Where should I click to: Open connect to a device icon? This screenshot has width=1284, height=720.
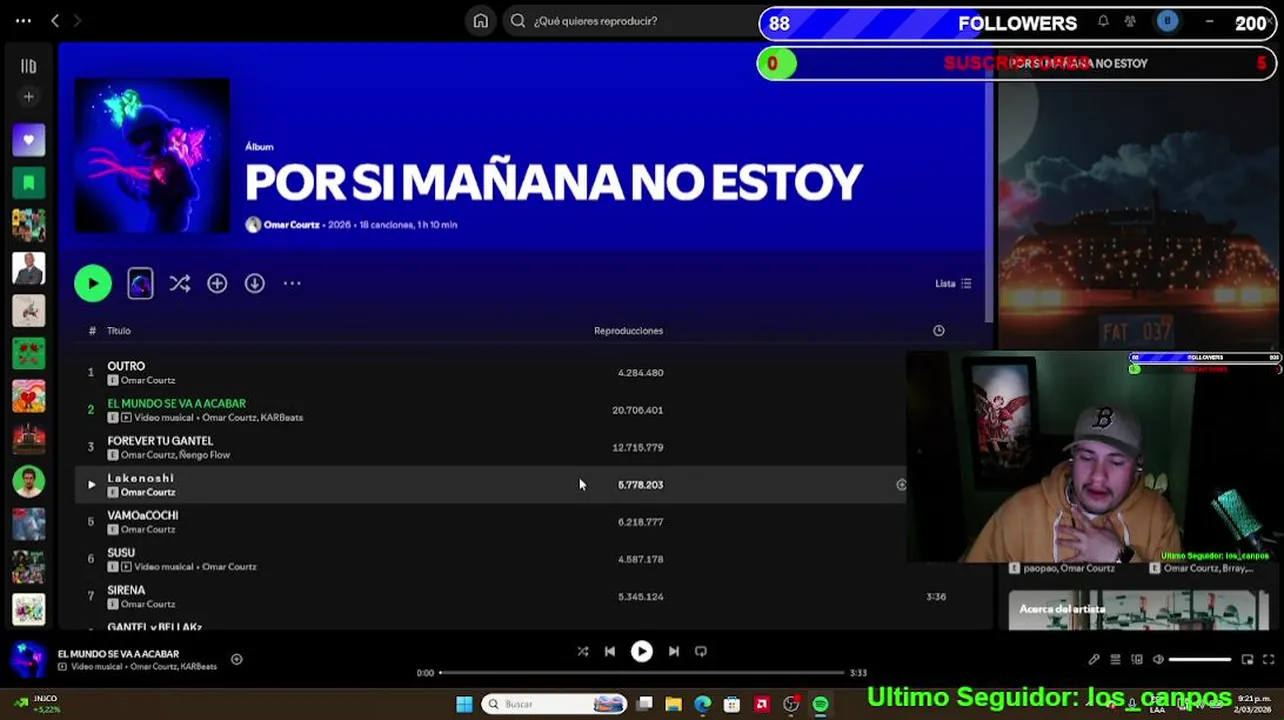pyautogui.click(x=1137, y=660)
